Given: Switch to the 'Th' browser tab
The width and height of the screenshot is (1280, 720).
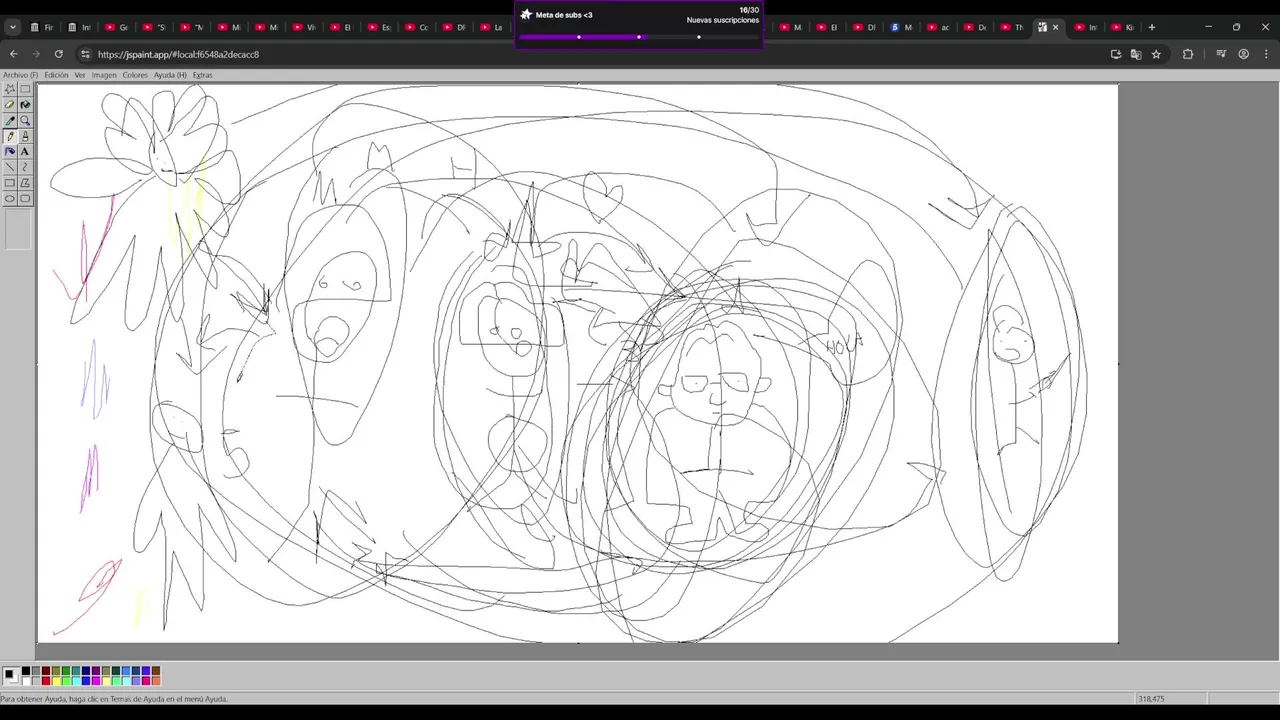Looking at the screenshot, I should point(1012,27).
